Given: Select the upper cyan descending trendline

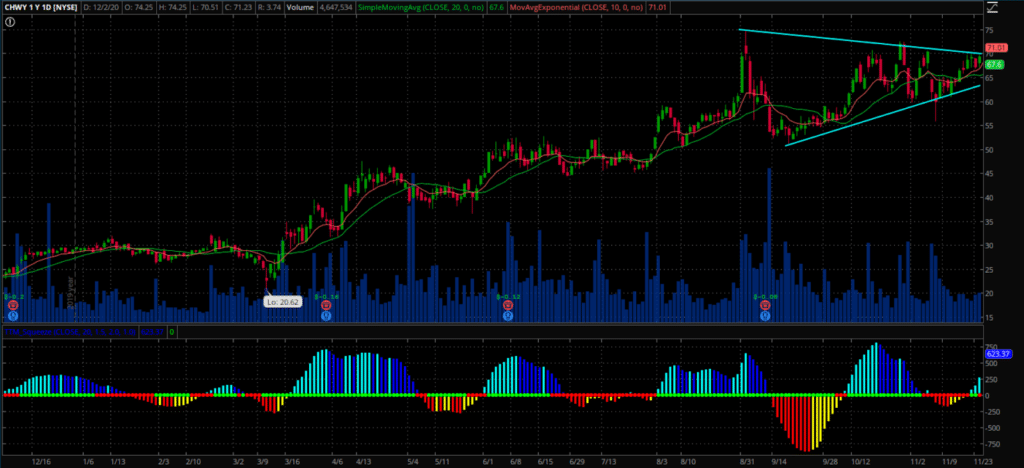Looking at the screenshot, I should click(860, 41).
